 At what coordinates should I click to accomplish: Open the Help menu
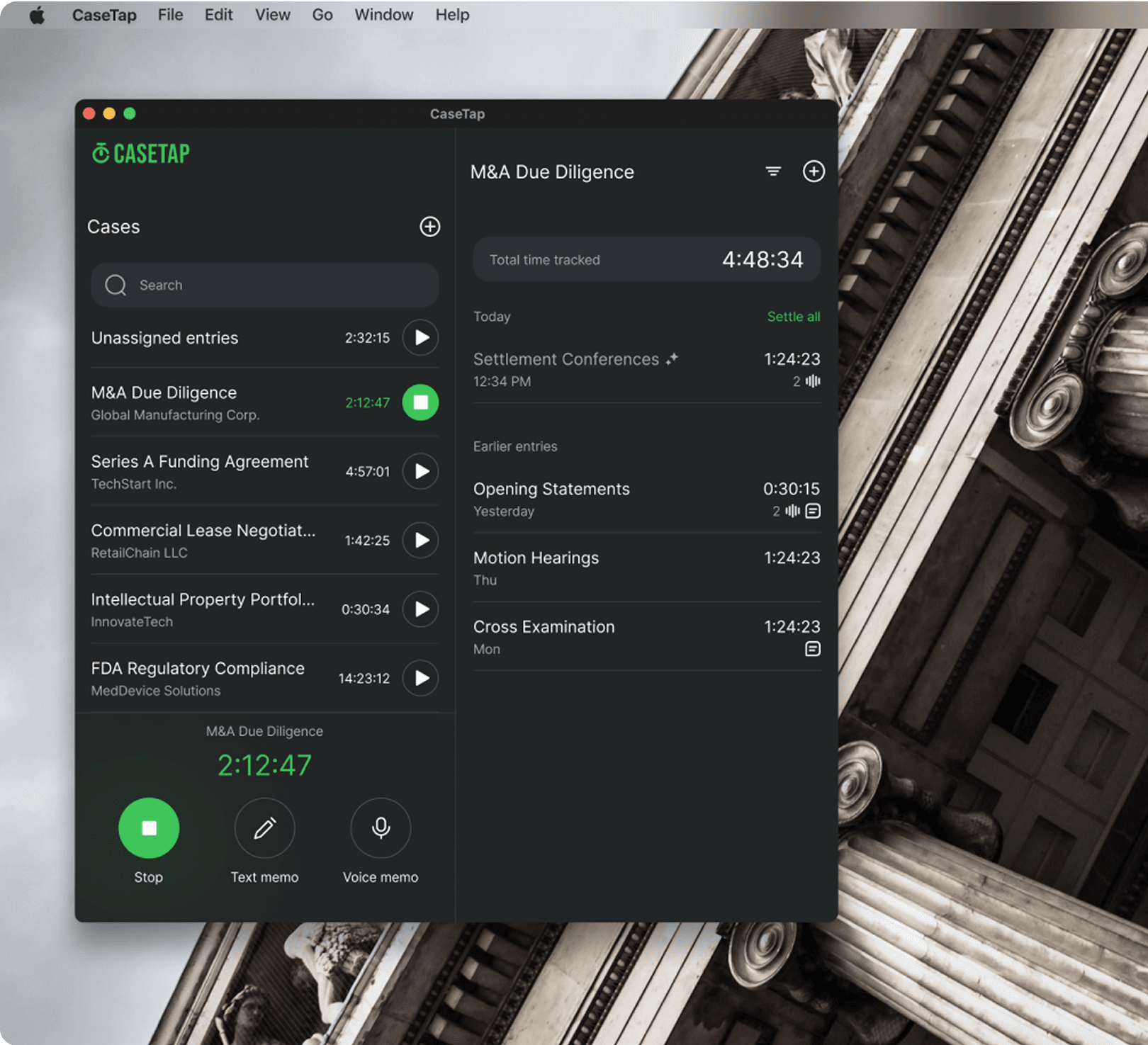[452, 15]
